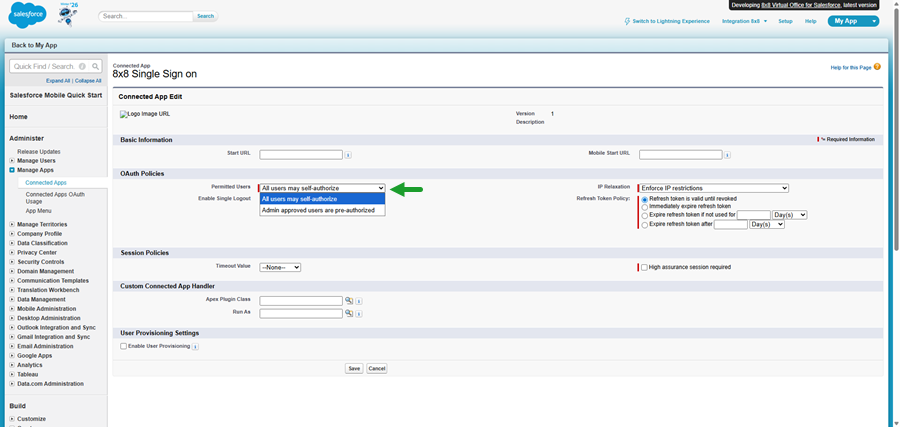This screenshot has height=427, width=900.
Task: Choose Admin approved users are pre-authorized
Action: coord(318,210)
